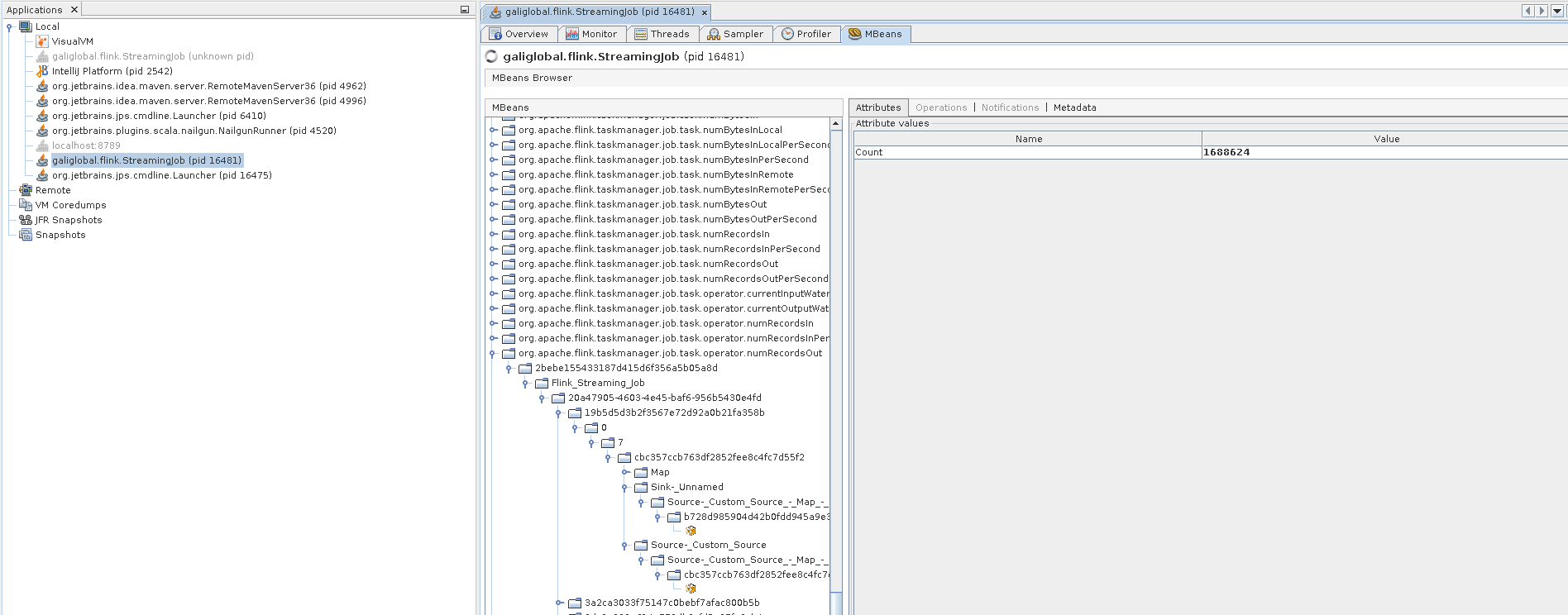This screenshot has width=1568, height=615.
Task: Click the greyed StreamingJob (unknown pid) icon
Action: tap(42, 56)
